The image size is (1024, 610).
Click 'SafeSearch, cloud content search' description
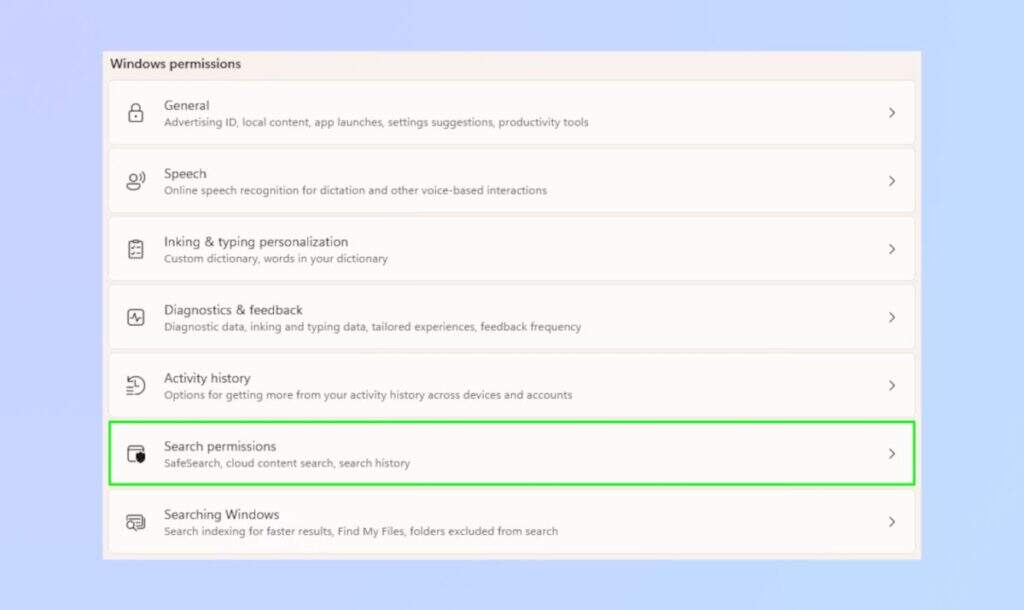(287, 463)
